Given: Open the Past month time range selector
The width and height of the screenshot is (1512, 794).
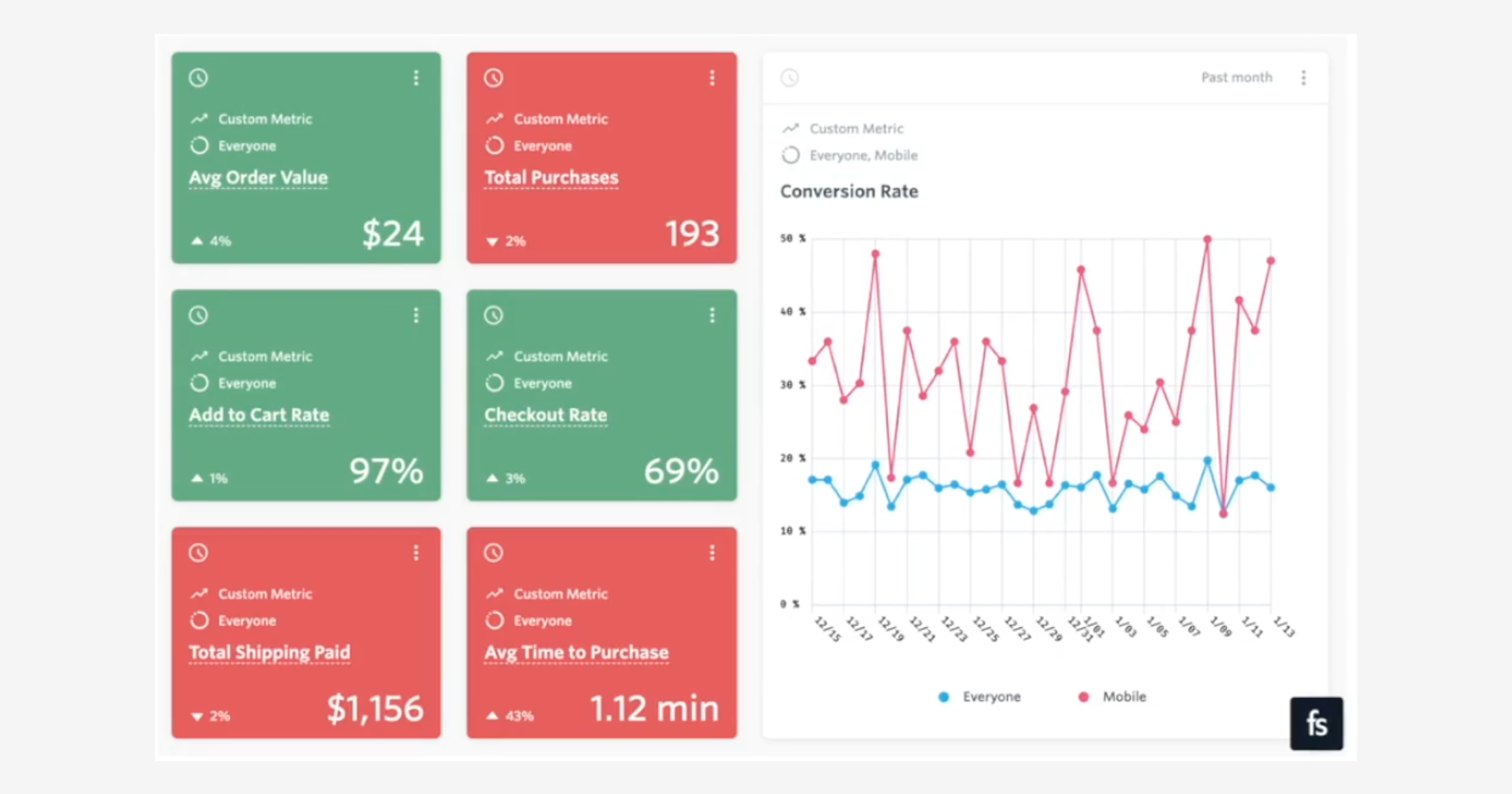Looking at the screenshot, I should [x=1236, y=78].
